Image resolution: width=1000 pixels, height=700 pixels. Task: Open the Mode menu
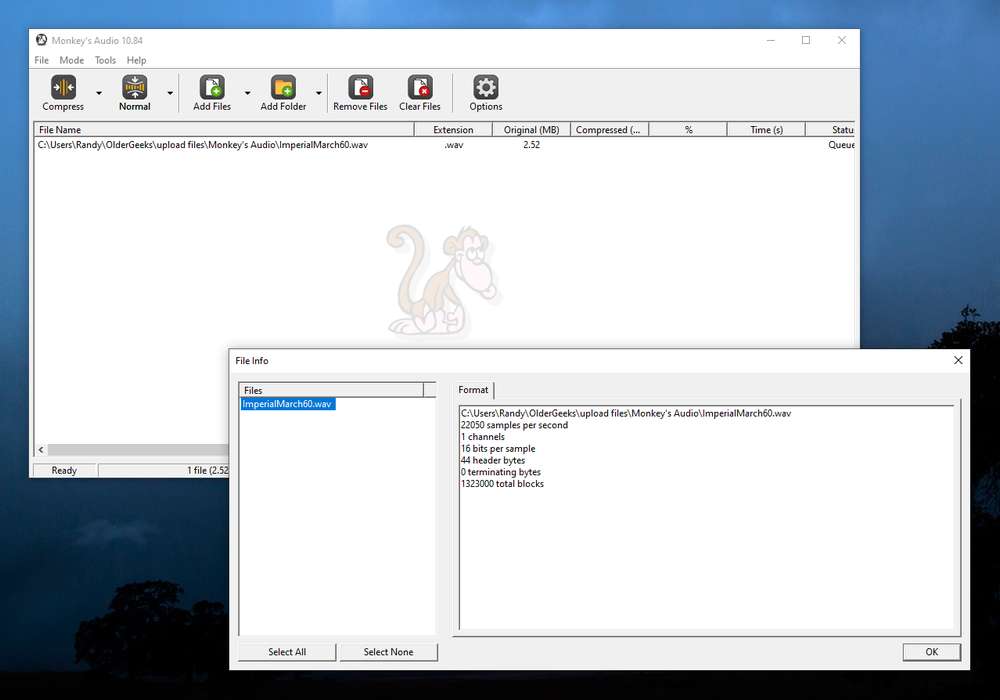[71, 60]
